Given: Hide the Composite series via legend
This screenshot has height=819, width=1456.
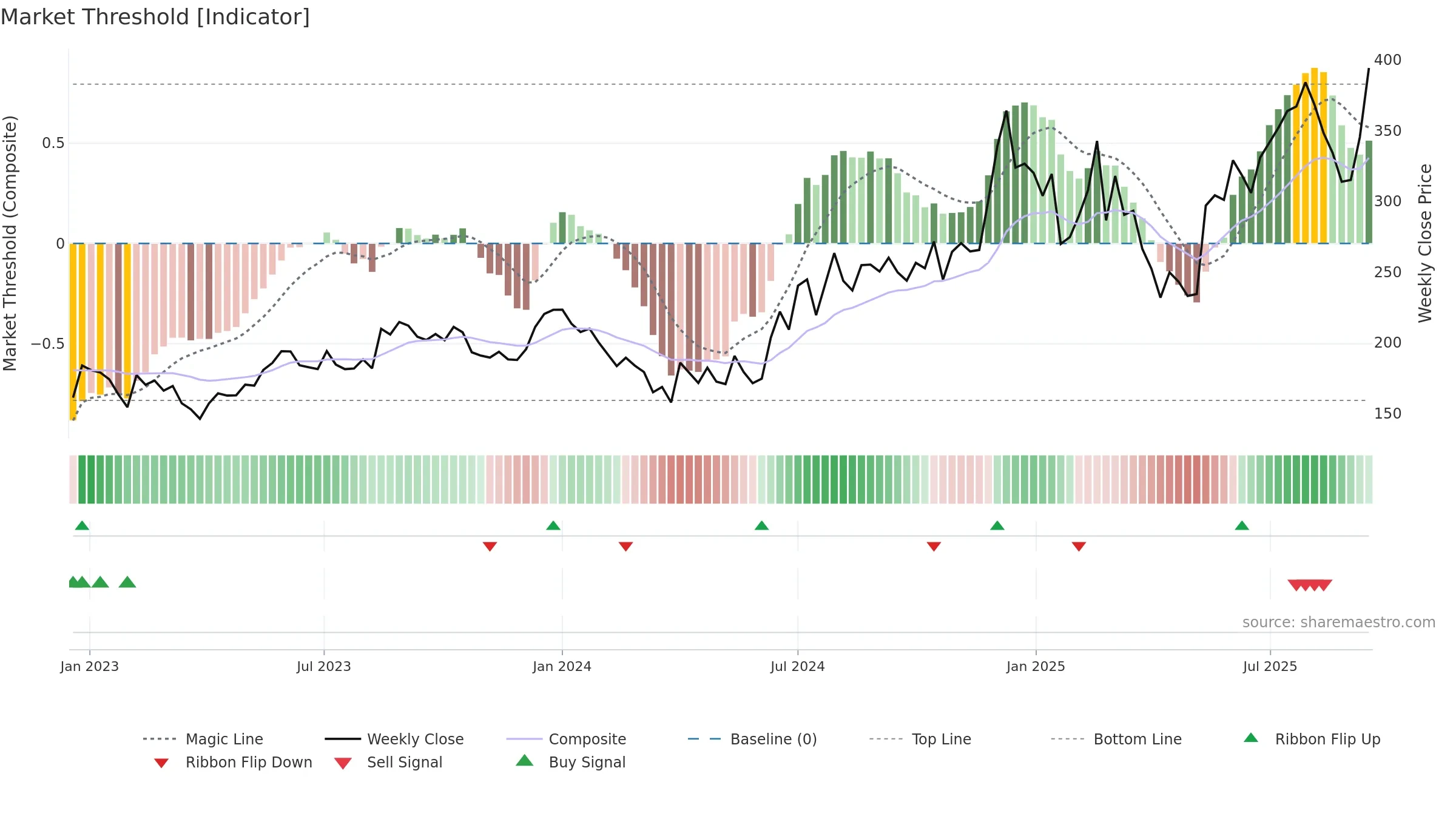Looking at the screenshot, I should [x=566, y=739].
